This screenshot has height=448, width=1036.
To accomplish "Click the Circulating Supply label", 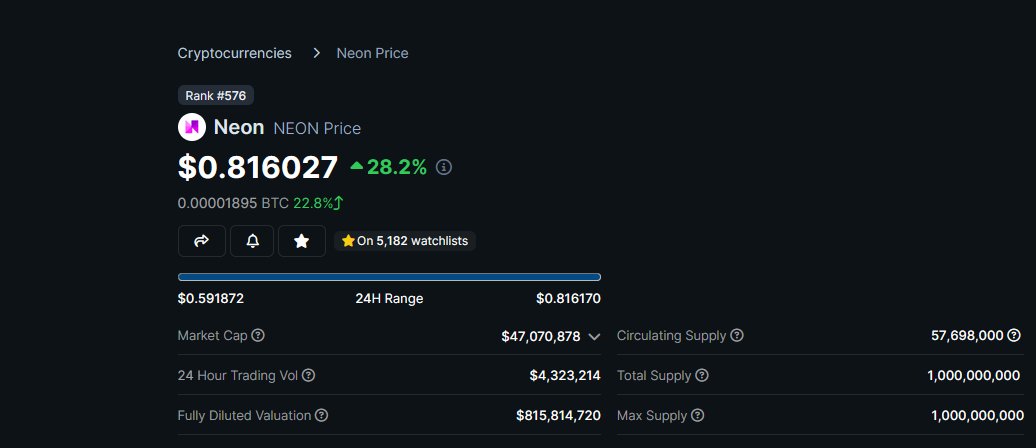I will 671,336.
